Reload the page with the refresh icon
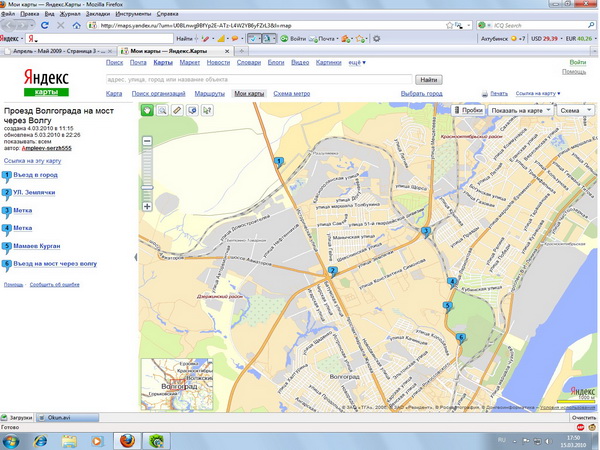 point(44,26)
